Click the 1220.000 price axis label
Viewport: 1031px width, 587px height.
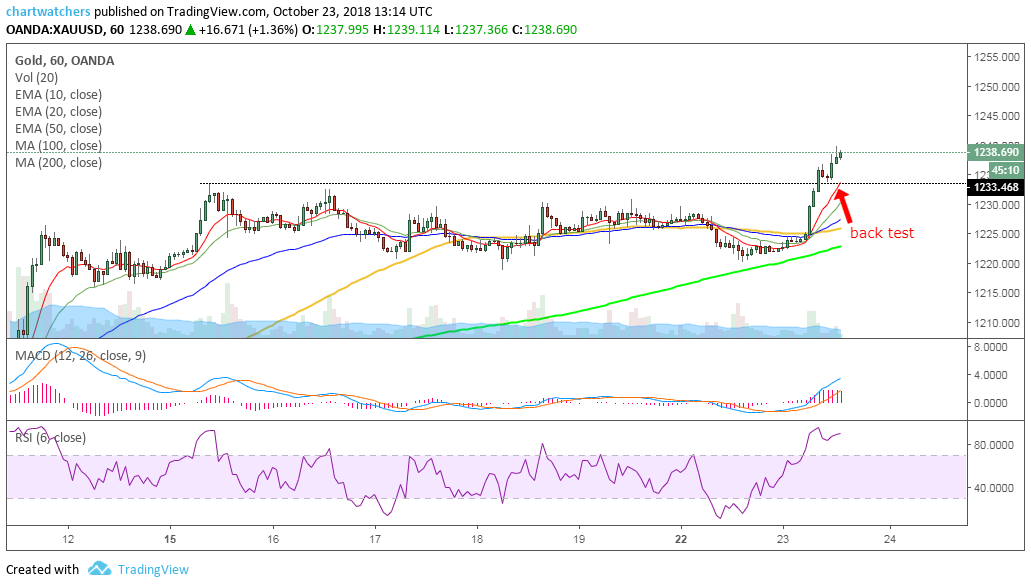997,264
